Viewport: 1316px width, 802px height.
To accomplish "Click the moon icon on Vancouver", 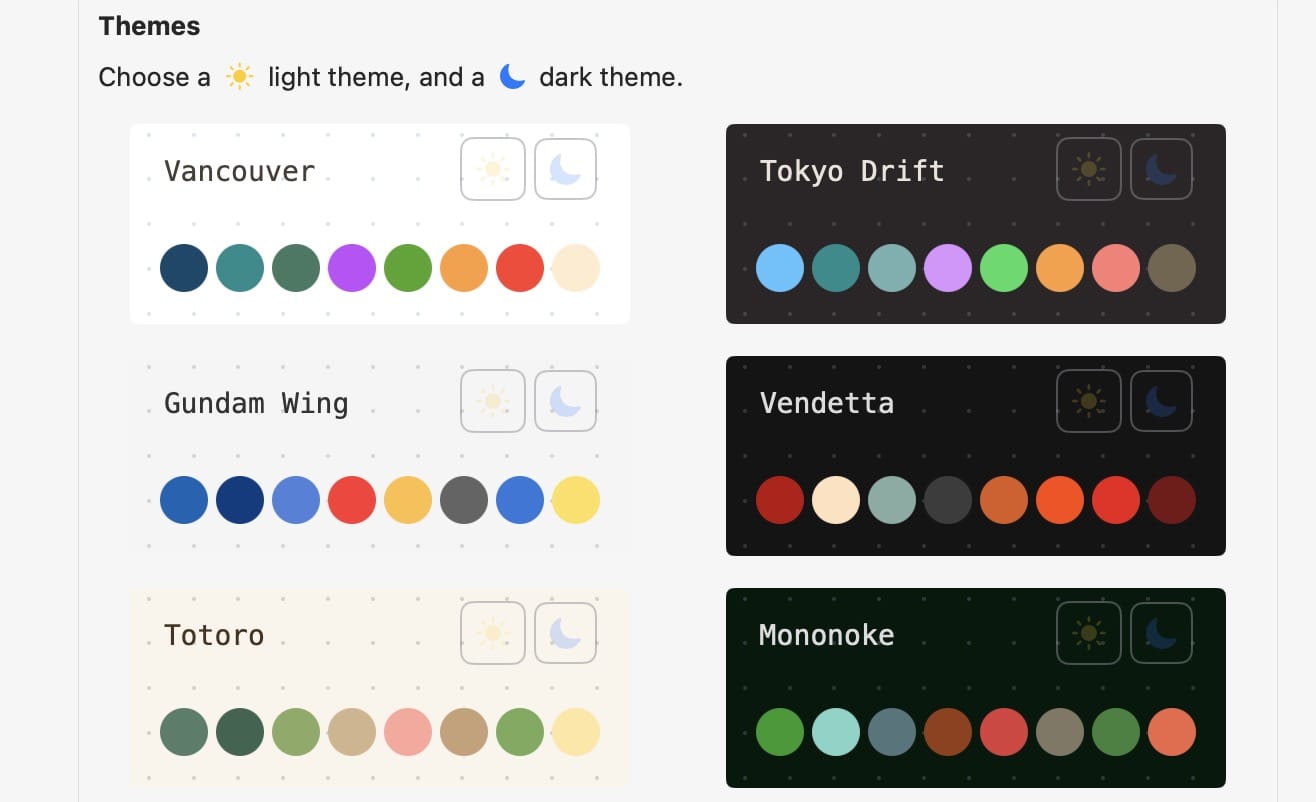I will click(565, 169).
